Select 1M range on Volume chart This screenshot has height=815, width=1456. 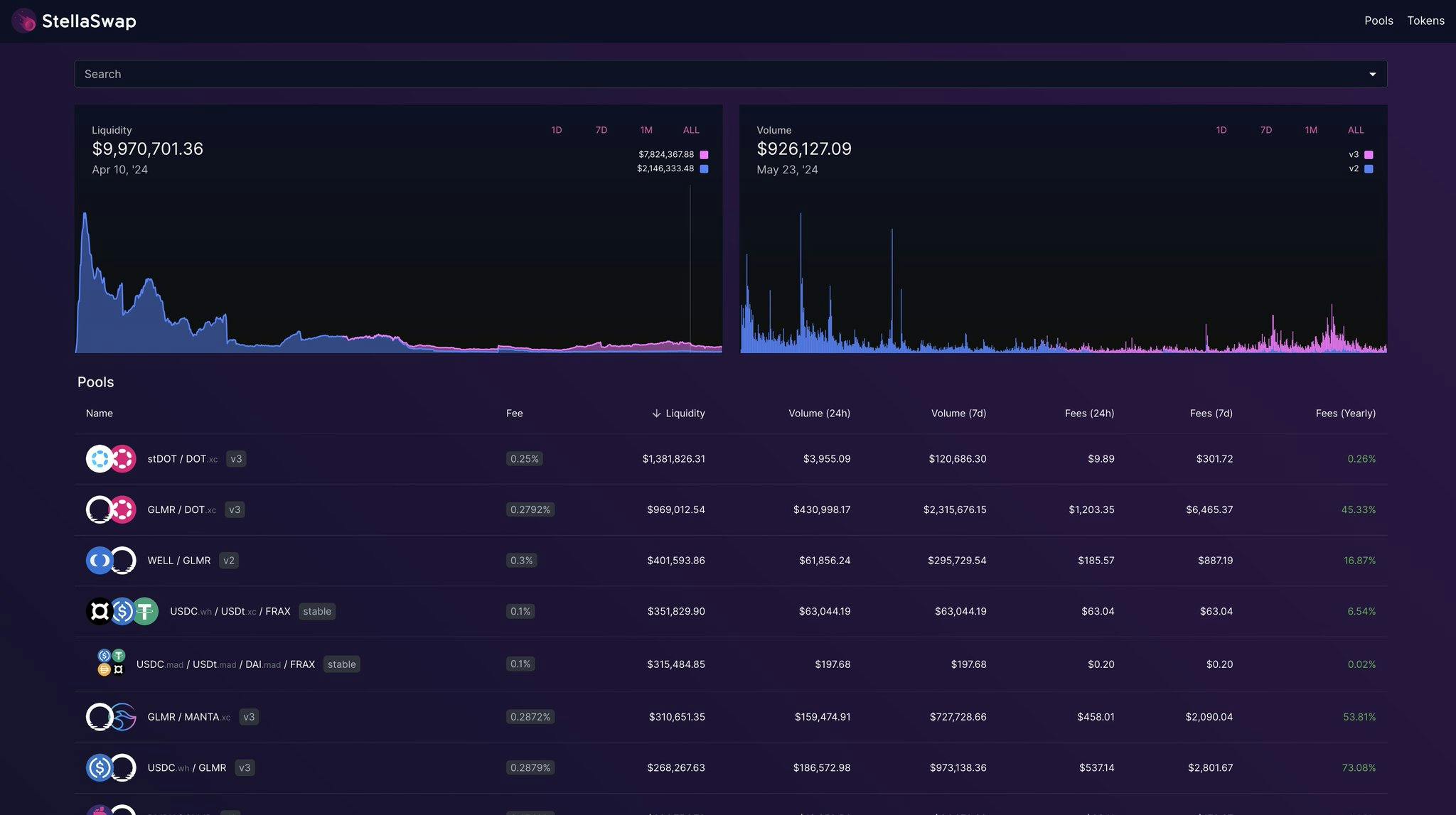(1311, 130)
